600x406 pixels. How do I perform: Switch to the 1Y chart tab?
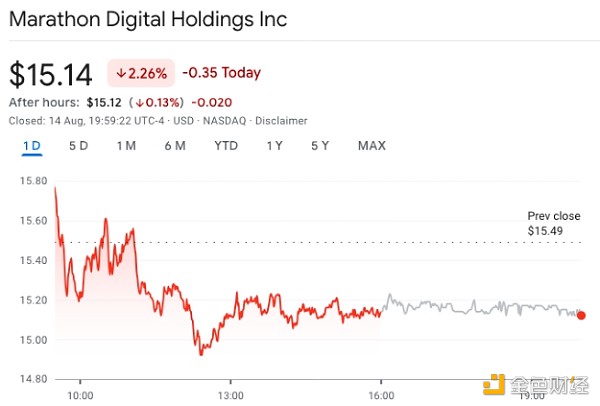pyautogui.click(x=274, y=146)
